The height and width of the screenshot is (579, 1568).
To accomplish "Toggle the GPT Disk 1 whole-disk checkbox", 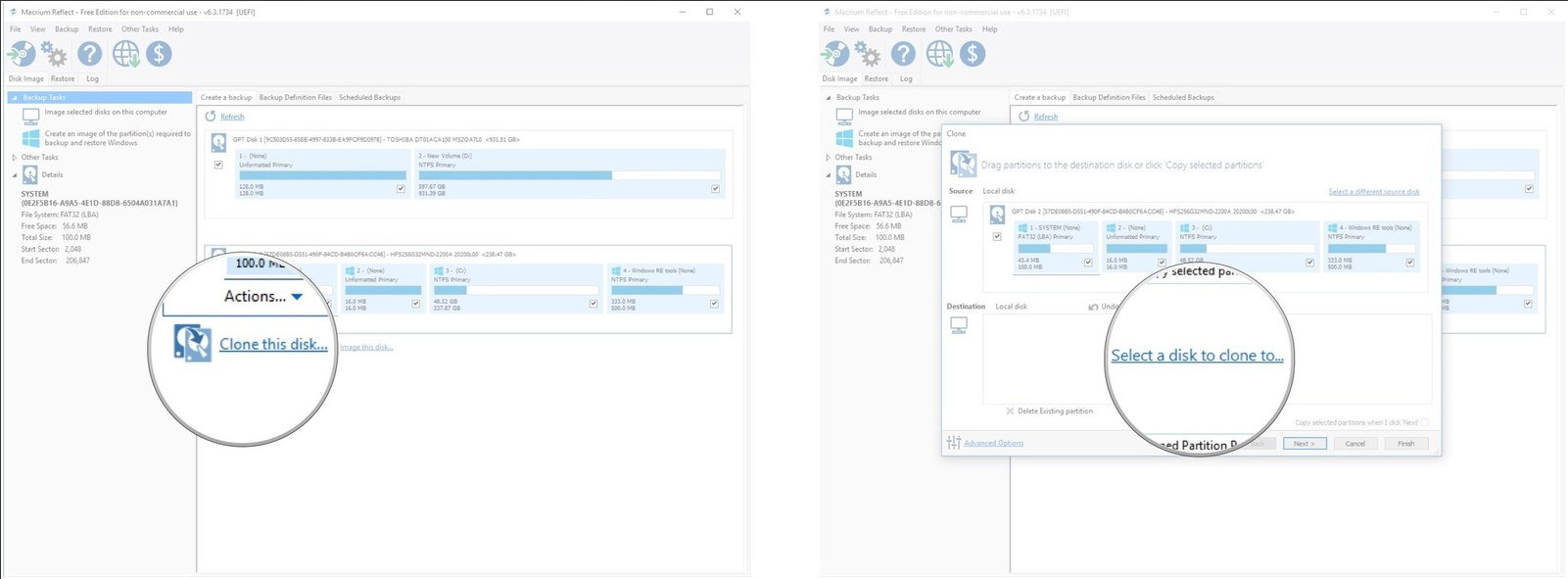I will [x=218, y=165].
